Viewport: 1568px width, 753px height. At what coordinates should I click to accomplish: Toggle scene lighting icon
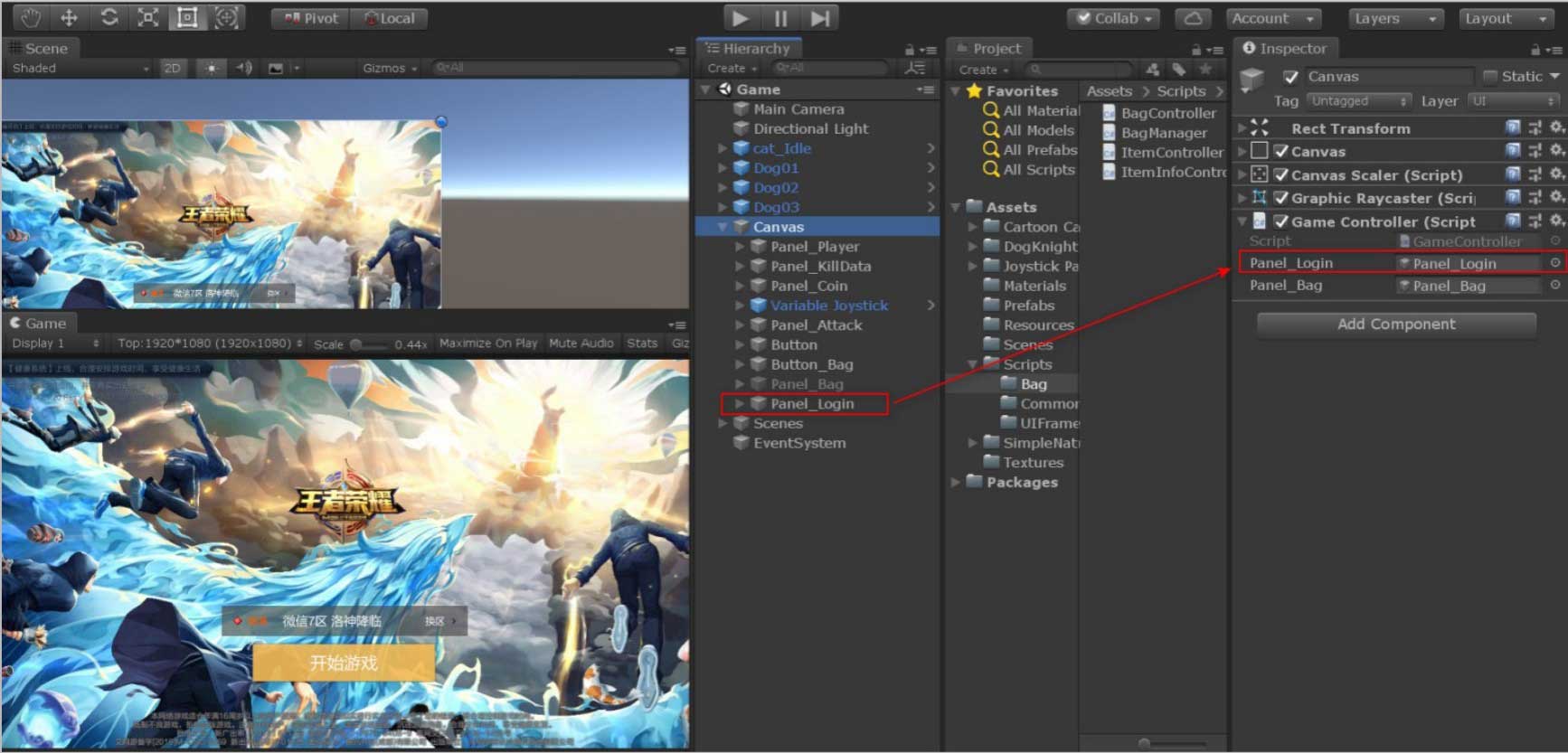coord(211,68)
